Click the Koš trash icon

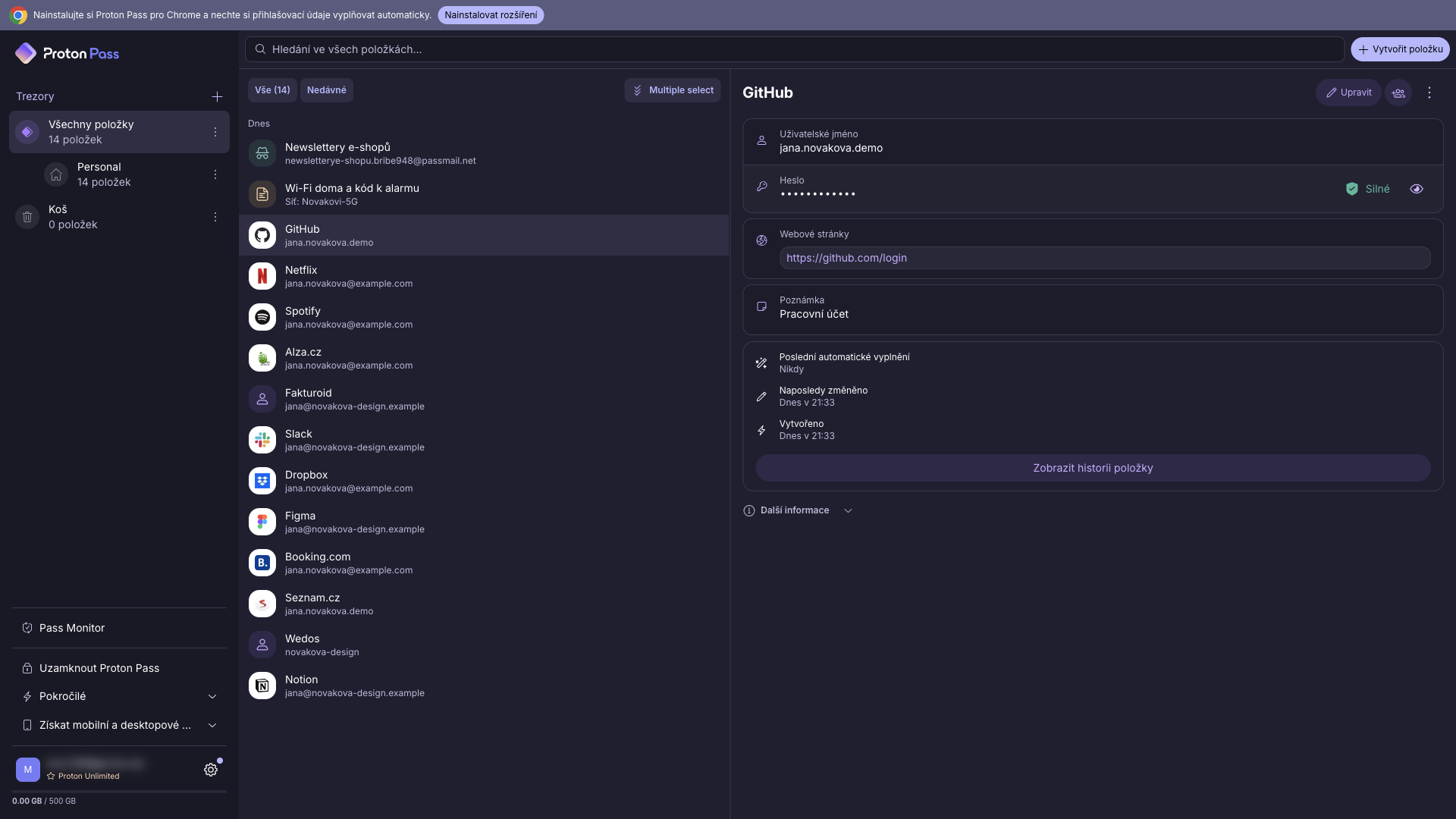[27, 217]
